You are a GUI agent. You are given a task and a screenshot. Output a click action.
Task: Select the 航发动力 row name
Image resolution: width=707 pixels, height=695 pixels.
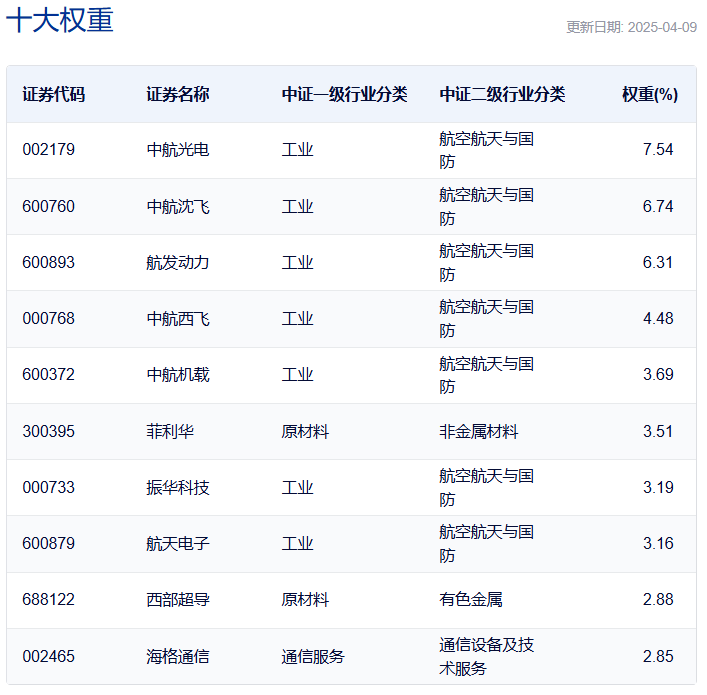pyautogui.click(x=178, y=262)
